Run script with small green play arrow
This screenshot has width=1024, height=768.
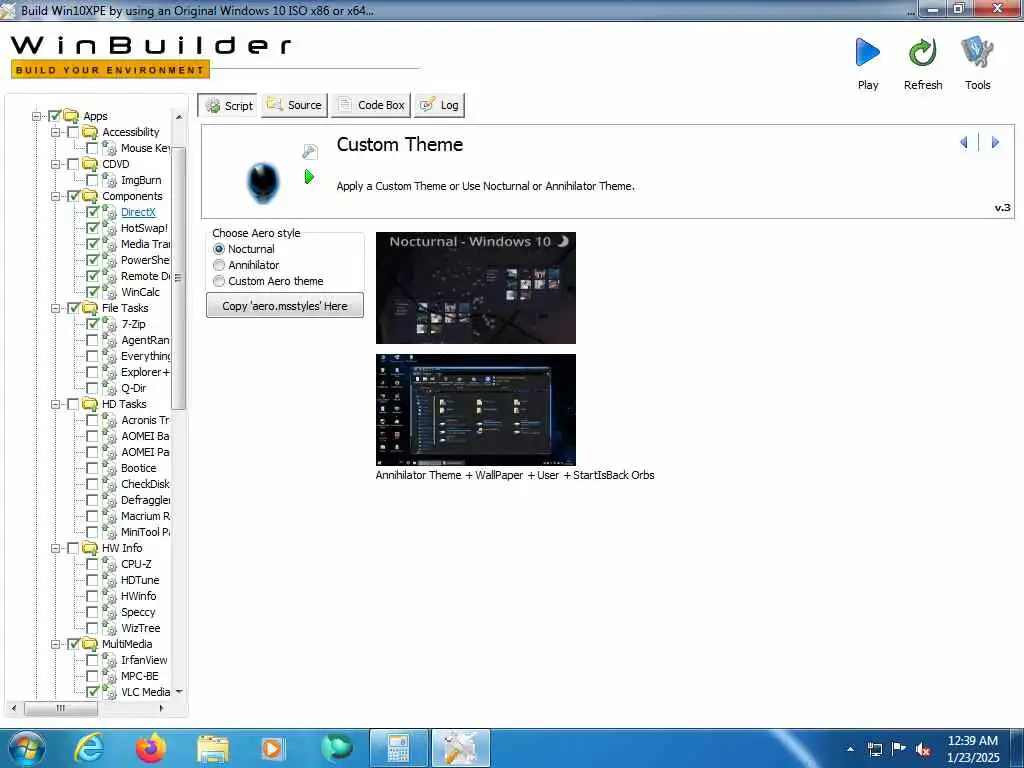pos(309,176)
